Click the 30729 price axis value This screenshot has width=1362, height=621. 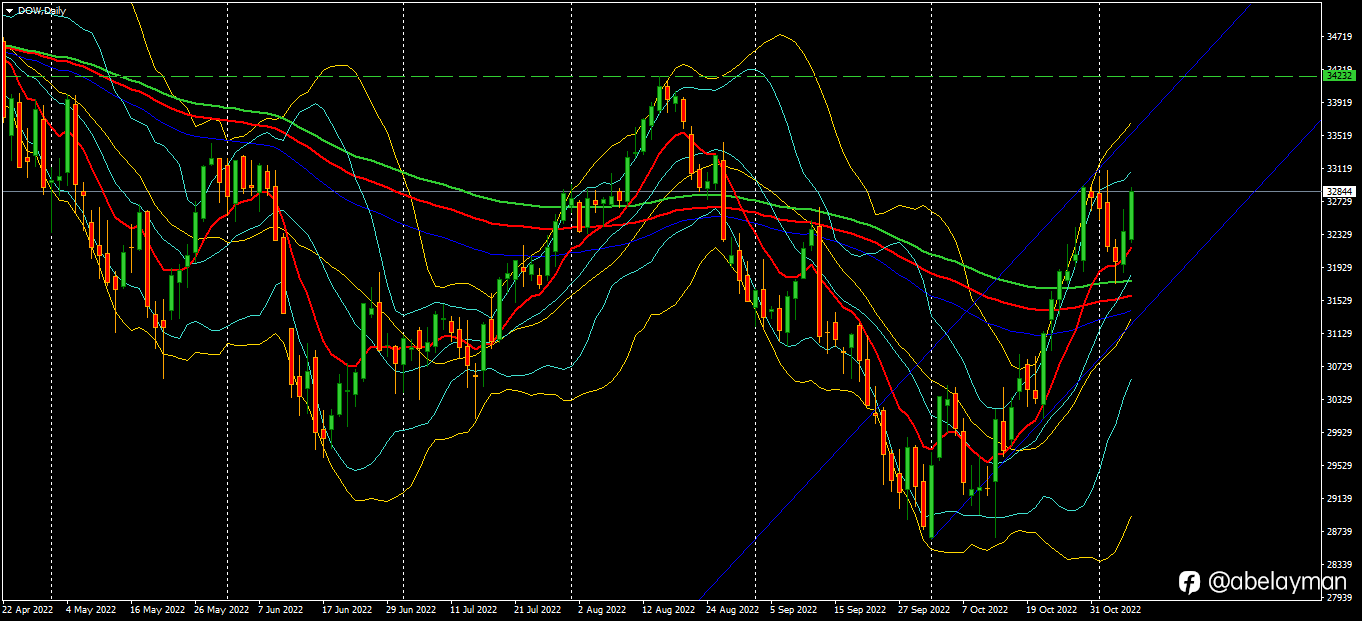[x=1340, y=366]
